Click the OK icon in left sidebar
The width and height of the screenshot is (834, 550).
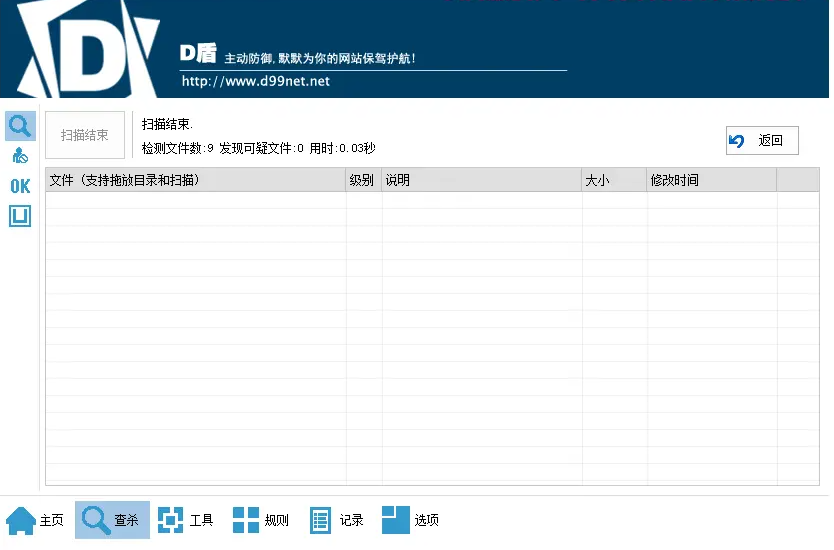point(20,186)
